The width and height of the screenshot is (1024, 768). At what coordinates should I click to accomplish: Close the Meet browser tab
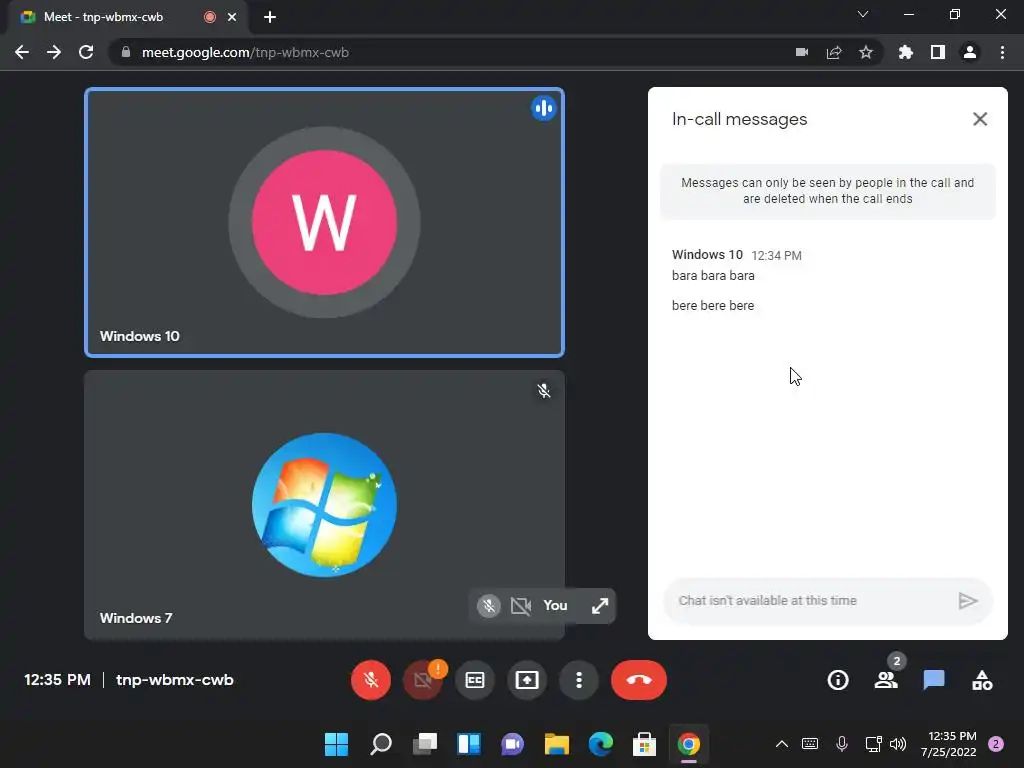tap(232, 17)
